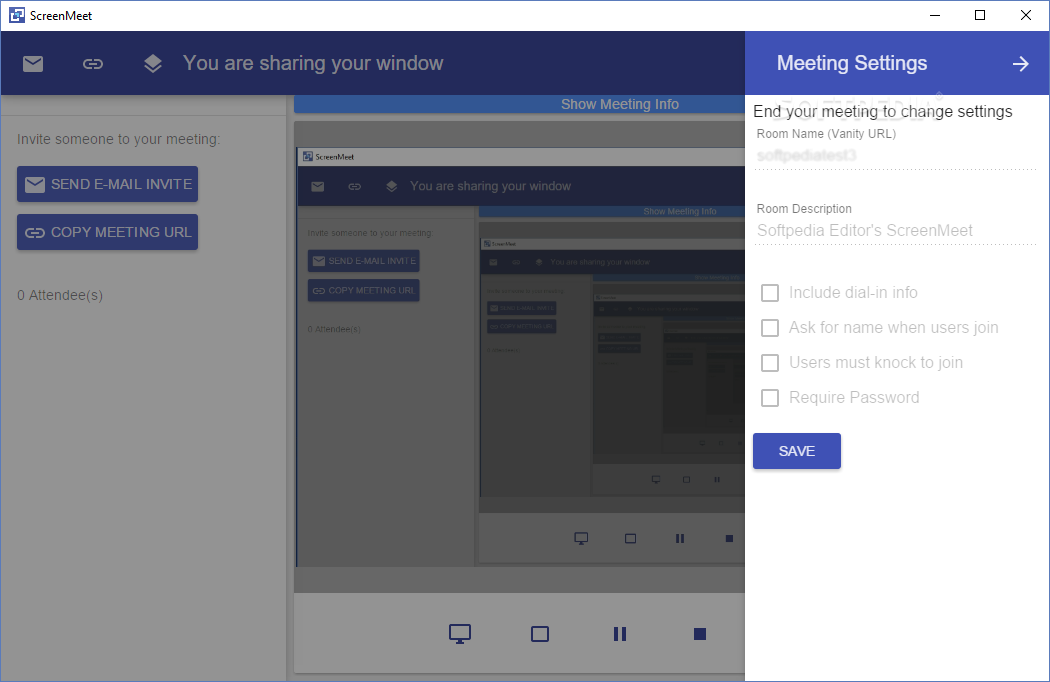Open the layers icon in header
Viewport: 1050px width, 682px height.
153,64
